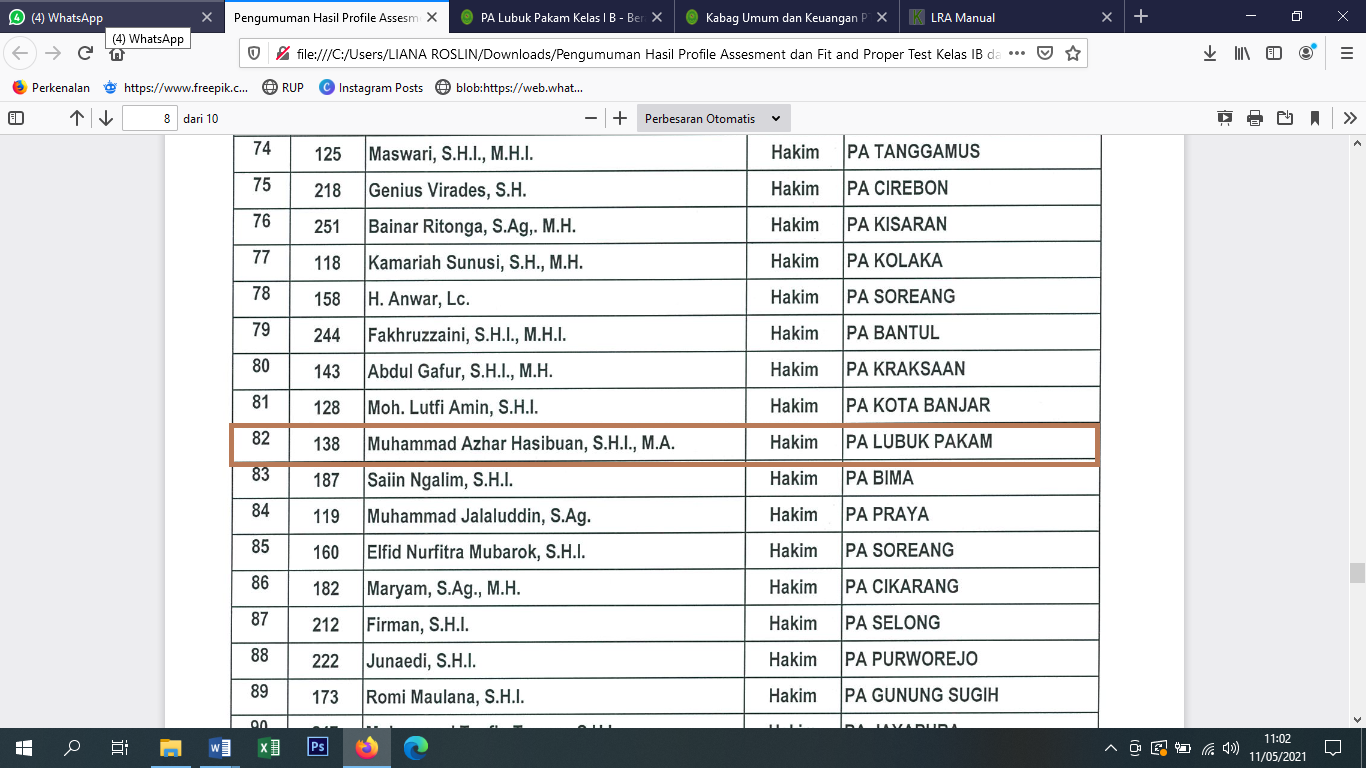The height and width of the screenshot is (768, 1366).
Task: Click the PDF vertical scrollbar thumb
Action: click(x=1357, y=573)
